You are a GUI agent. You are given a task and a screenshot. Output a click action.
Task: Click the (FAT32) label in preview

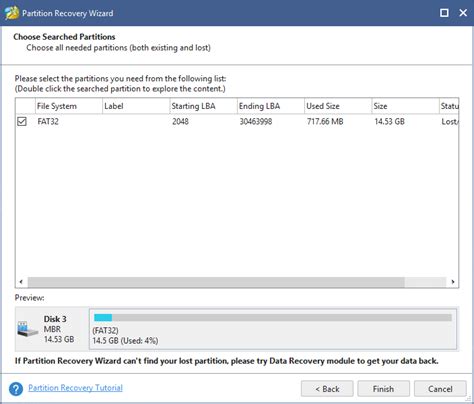(105, 330)
